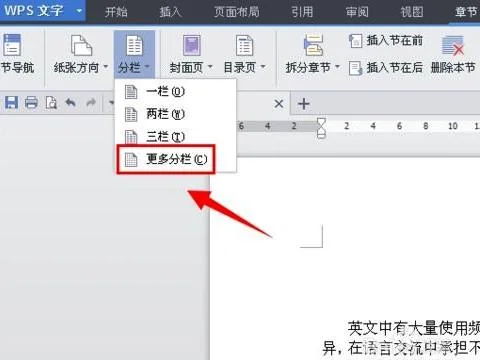Click the 拆分章节 split section icon

pos(313,45)
